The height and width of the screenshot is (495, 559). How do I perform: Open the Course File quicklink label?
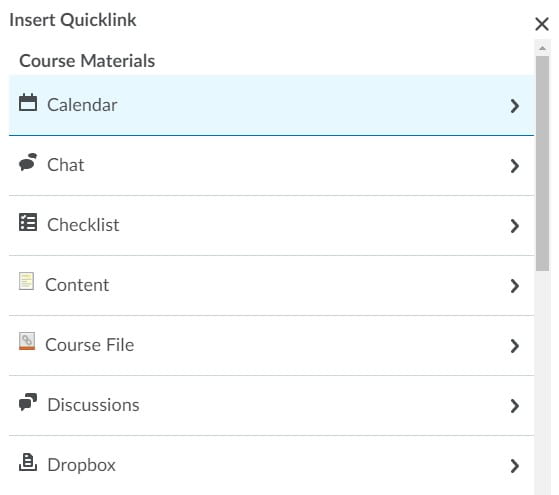click(x=90, y=345)
